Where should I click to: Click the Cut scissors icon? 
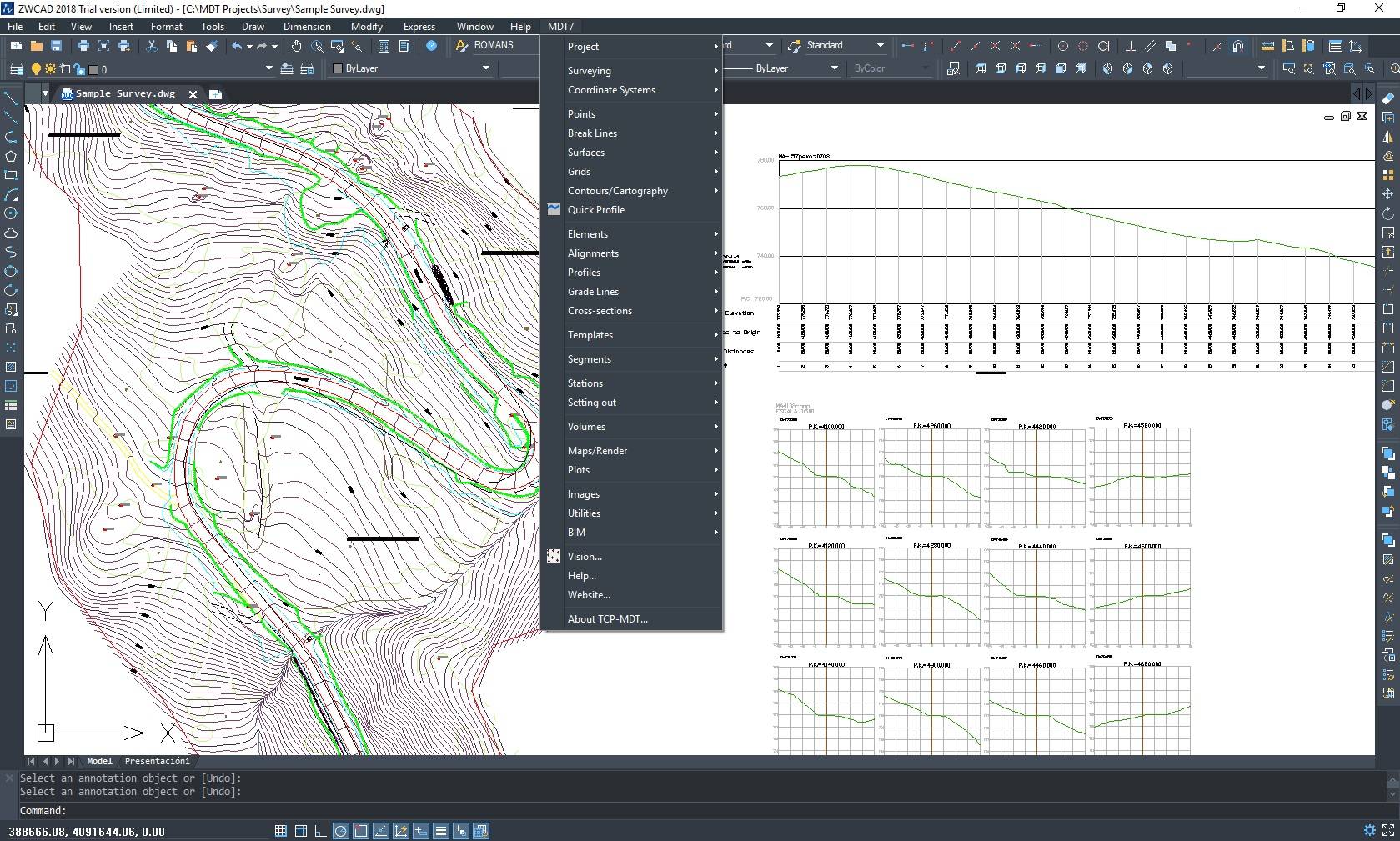pos(151,46)
